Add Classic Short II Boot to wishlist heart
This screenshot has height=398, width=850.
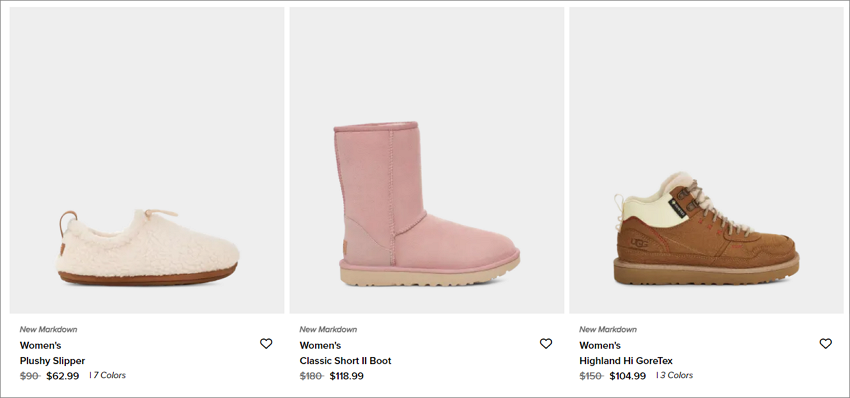pyautogui.click(x=545, y=344)
